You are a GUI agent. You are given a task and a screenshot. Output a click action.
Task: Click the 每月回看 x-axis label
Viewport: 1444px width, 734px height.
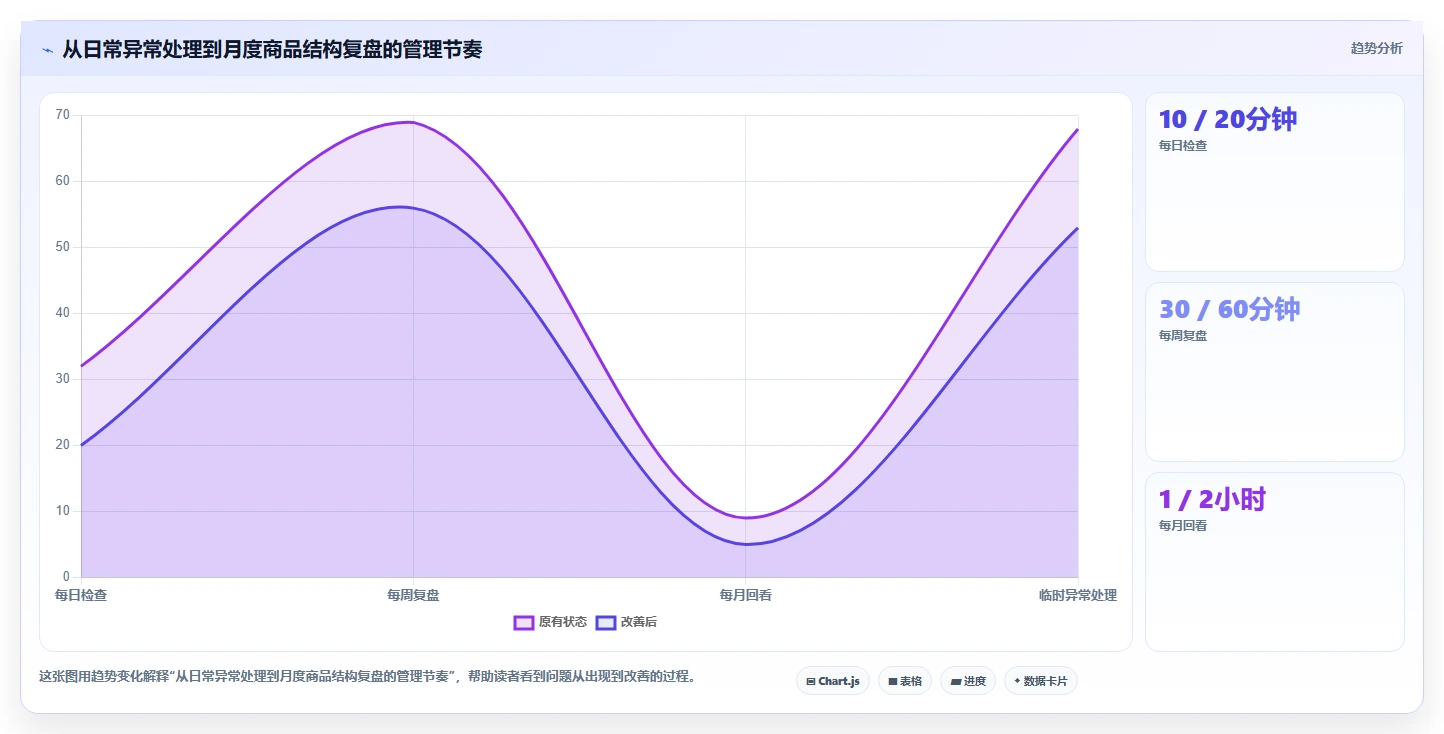(x=745, y=595)
